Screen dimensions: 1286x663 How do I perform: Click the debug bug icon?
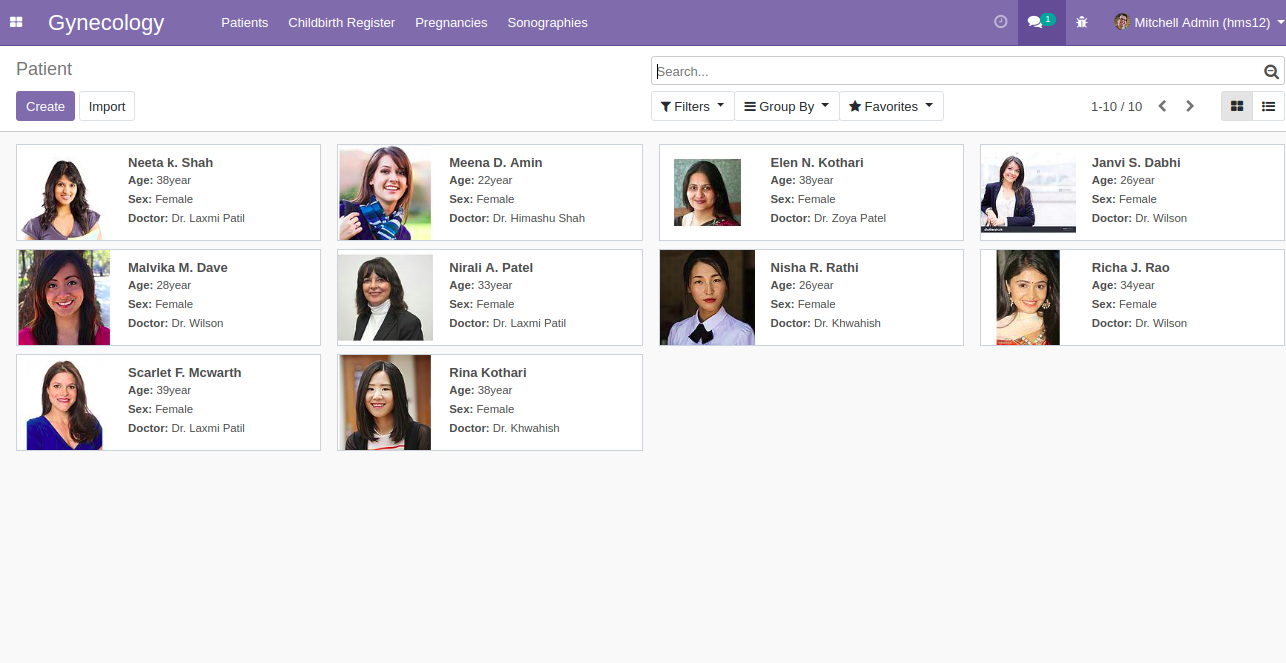tap(1082, 22)
